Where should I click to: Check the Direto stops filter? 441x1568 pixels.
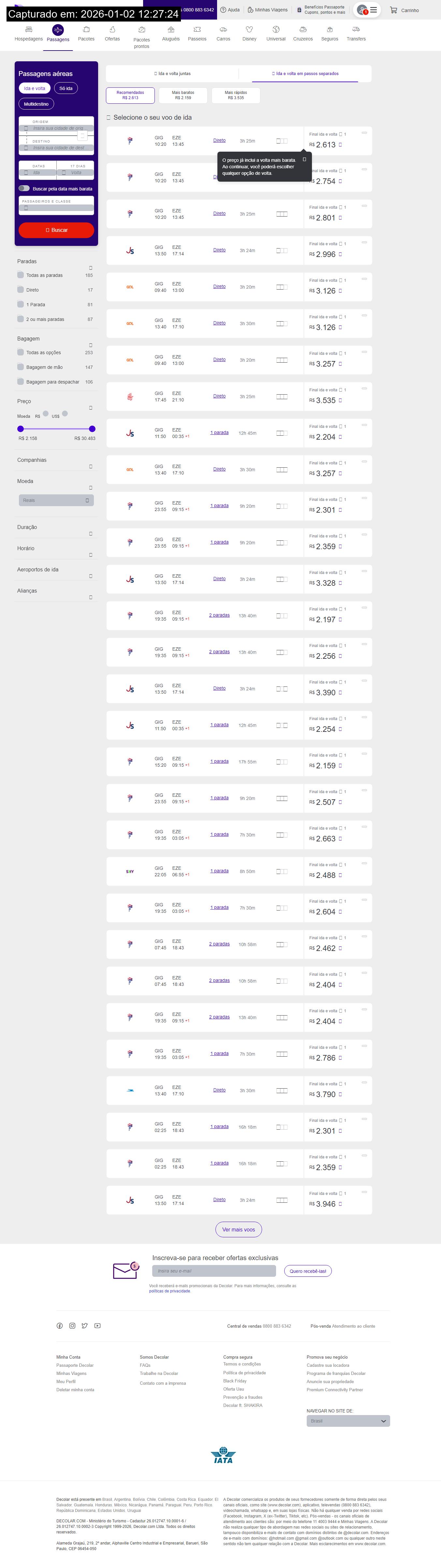point(21,290)
